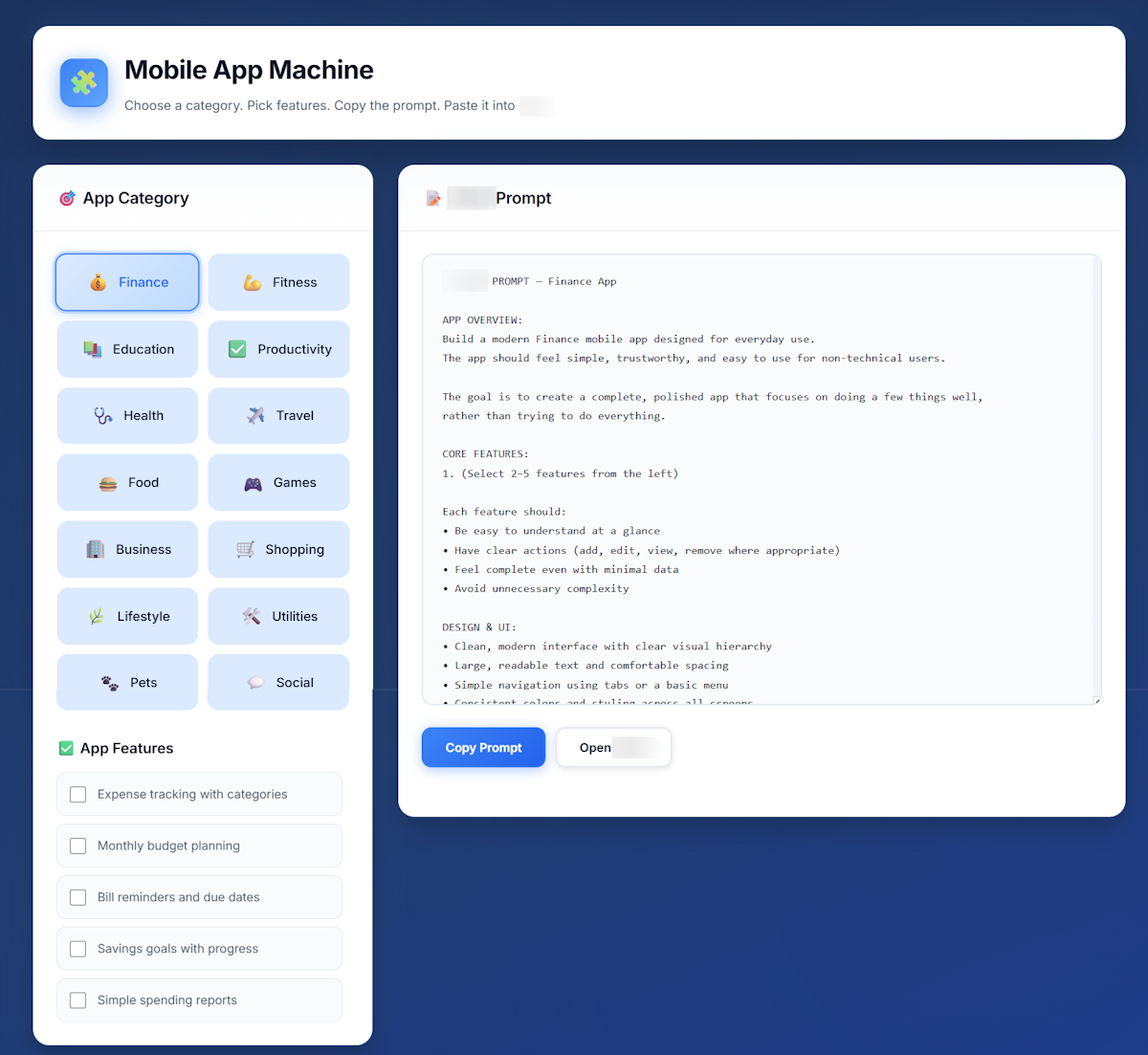Click 'Avoid unnecessary complexity' bullet
The width and height of the screenshot is (1148, 1055).
click(x=536, y=588)
